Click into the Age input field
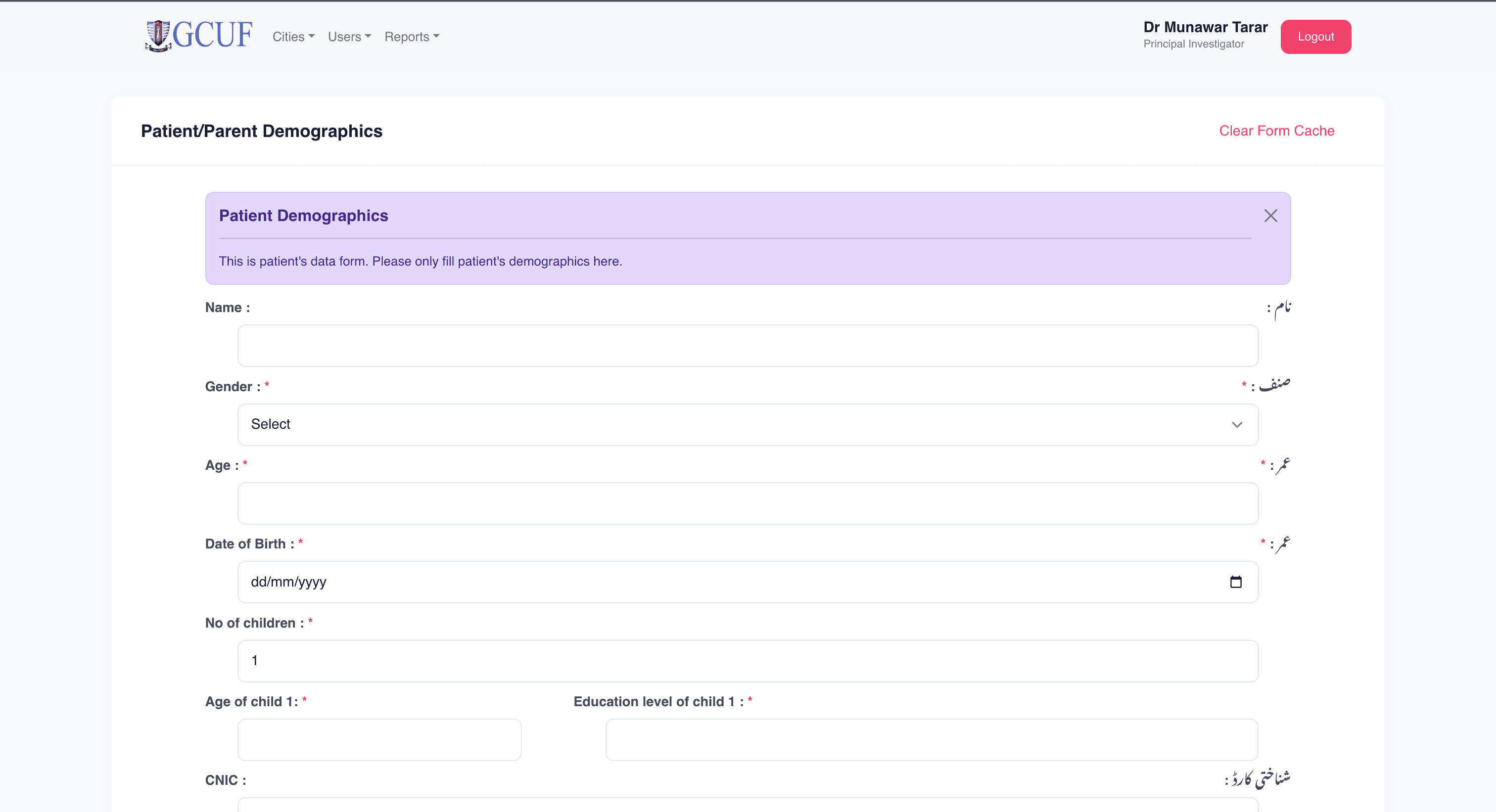 (x=748, y=503)
